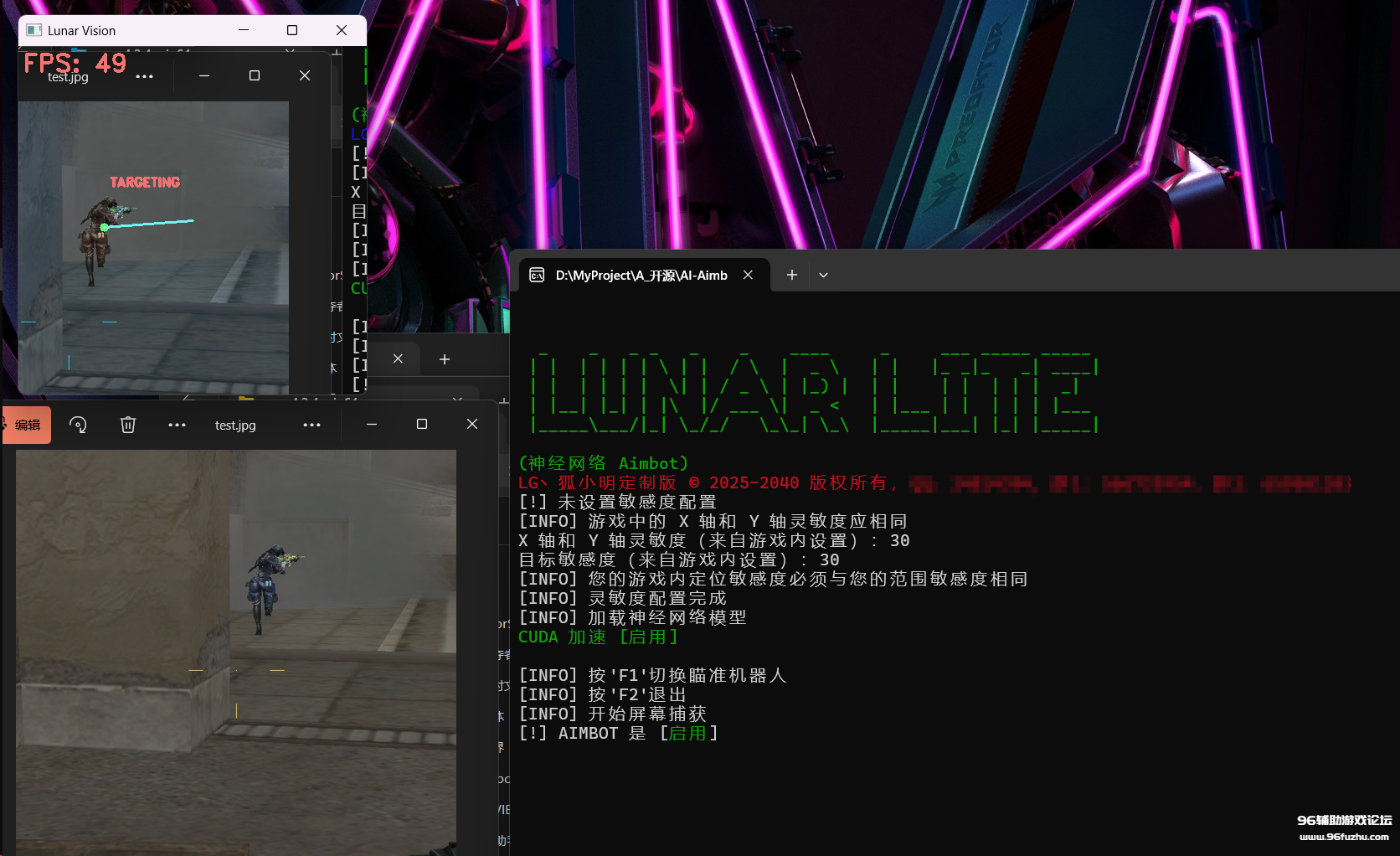Close the background terminal's tab
This screenshot has height=856, width=1400.
[x=398, y=358]
